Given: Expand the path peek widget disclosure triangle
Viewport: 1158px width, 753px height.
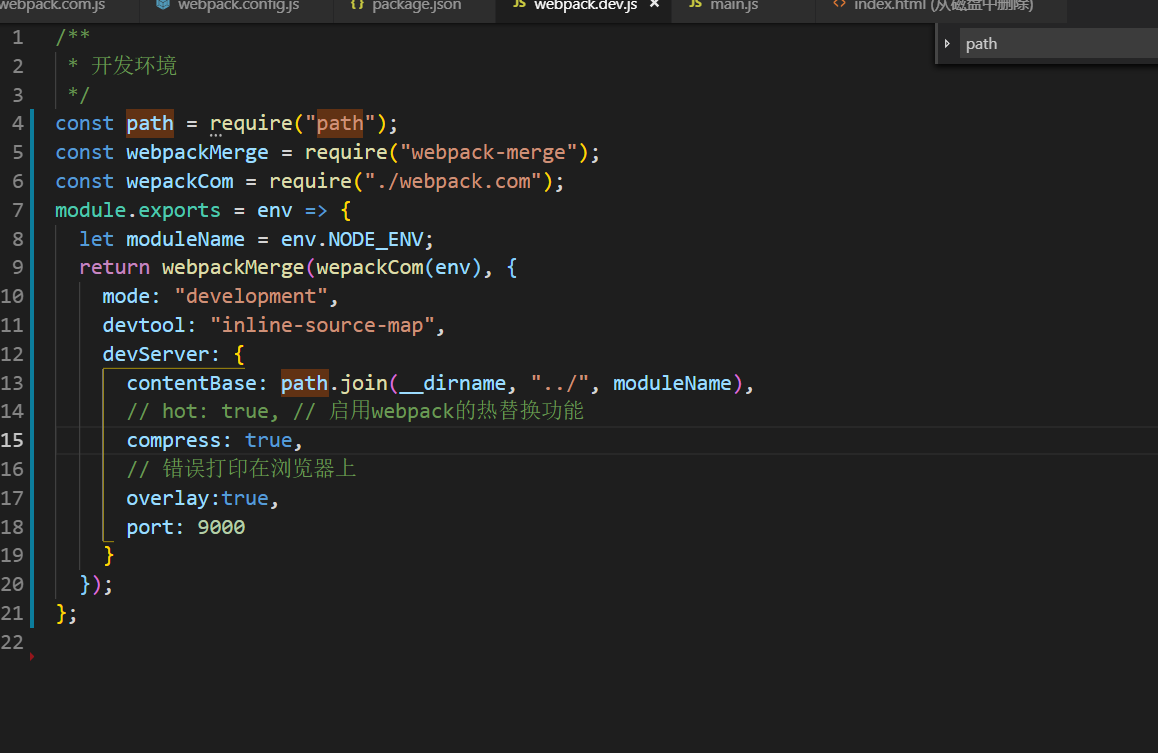Looking at the screenshot, I should (x=946, y=43).
